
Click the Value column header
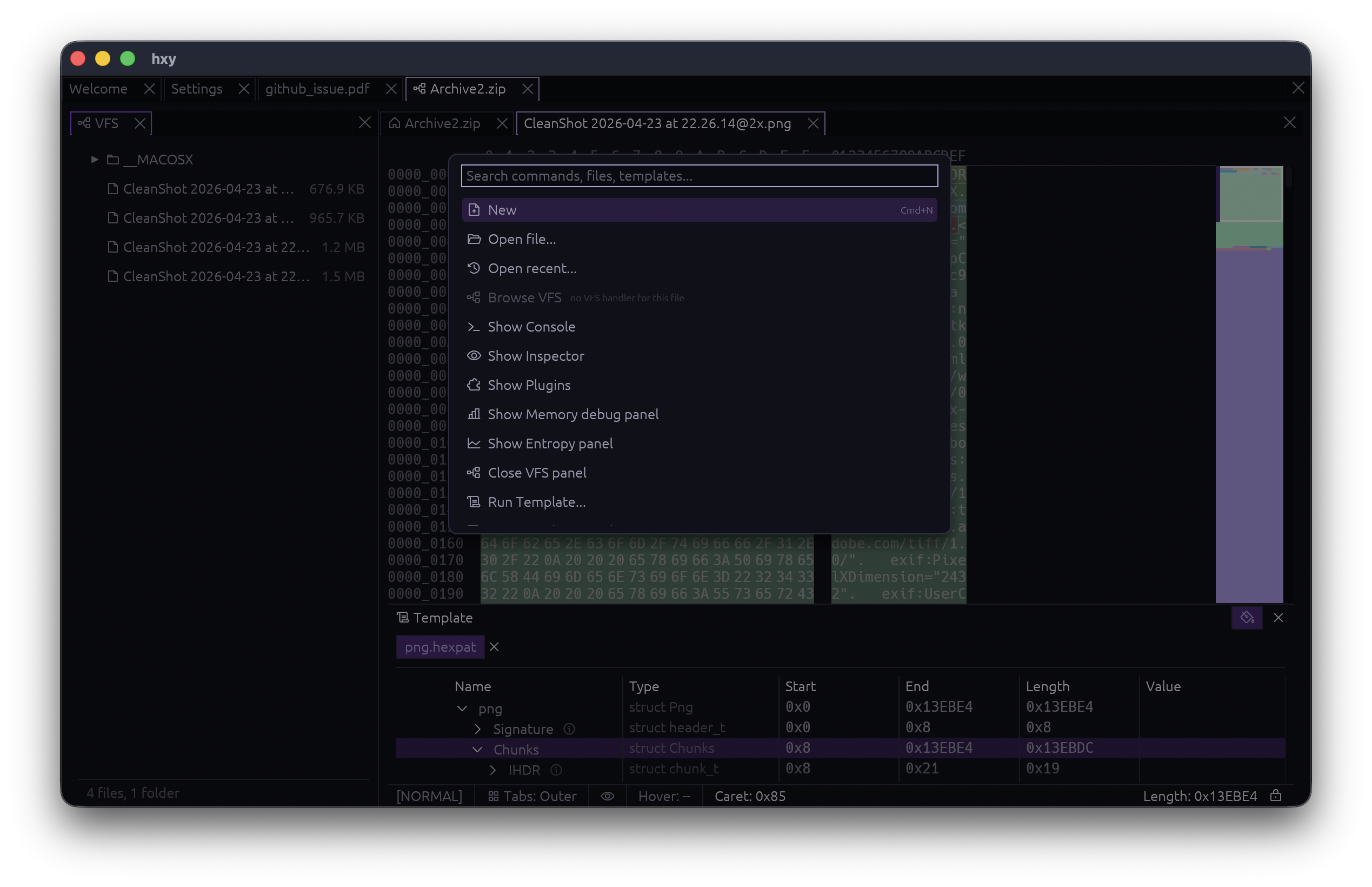pyautogui.click(x=1162, y=686)
